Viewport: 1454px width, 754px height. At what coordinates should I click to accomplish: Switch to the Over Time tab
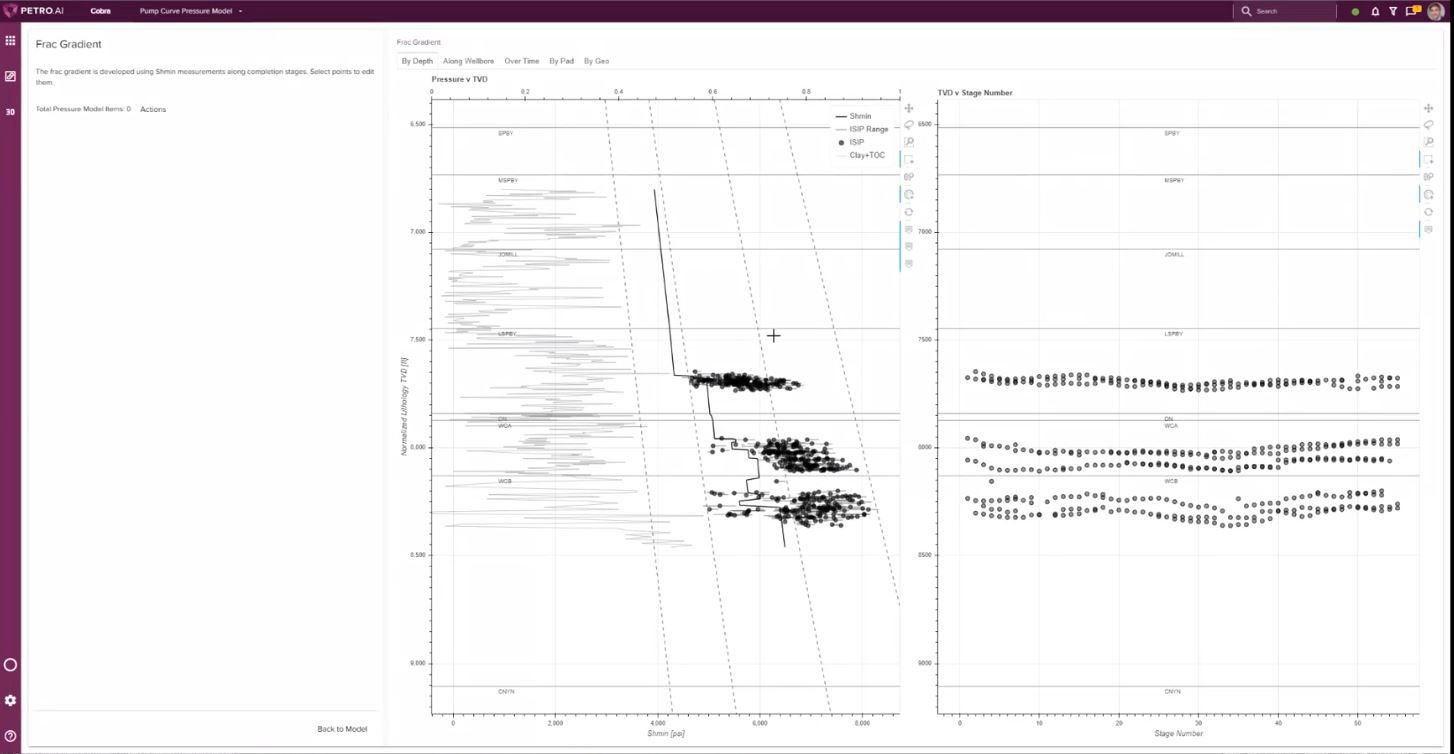[x=521, y=61]
